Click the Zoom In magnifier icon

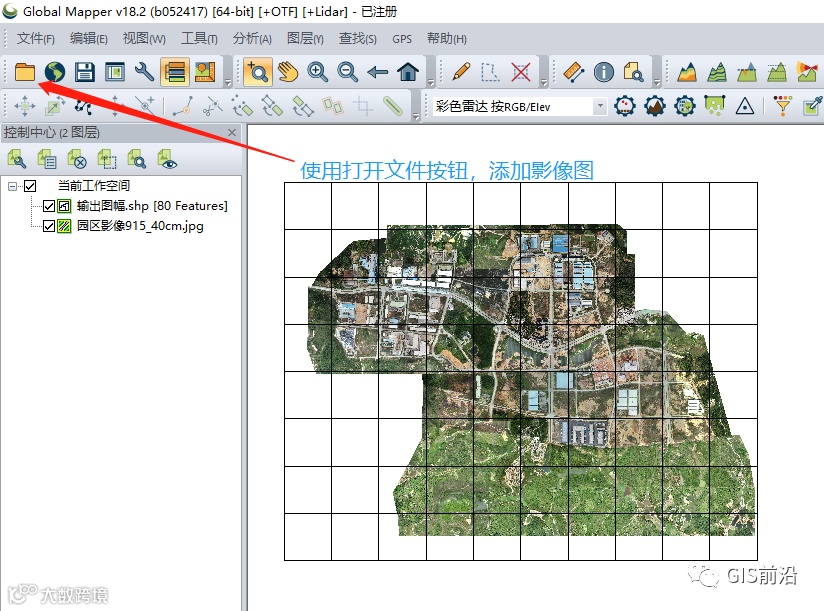click(x=317, y=72)
